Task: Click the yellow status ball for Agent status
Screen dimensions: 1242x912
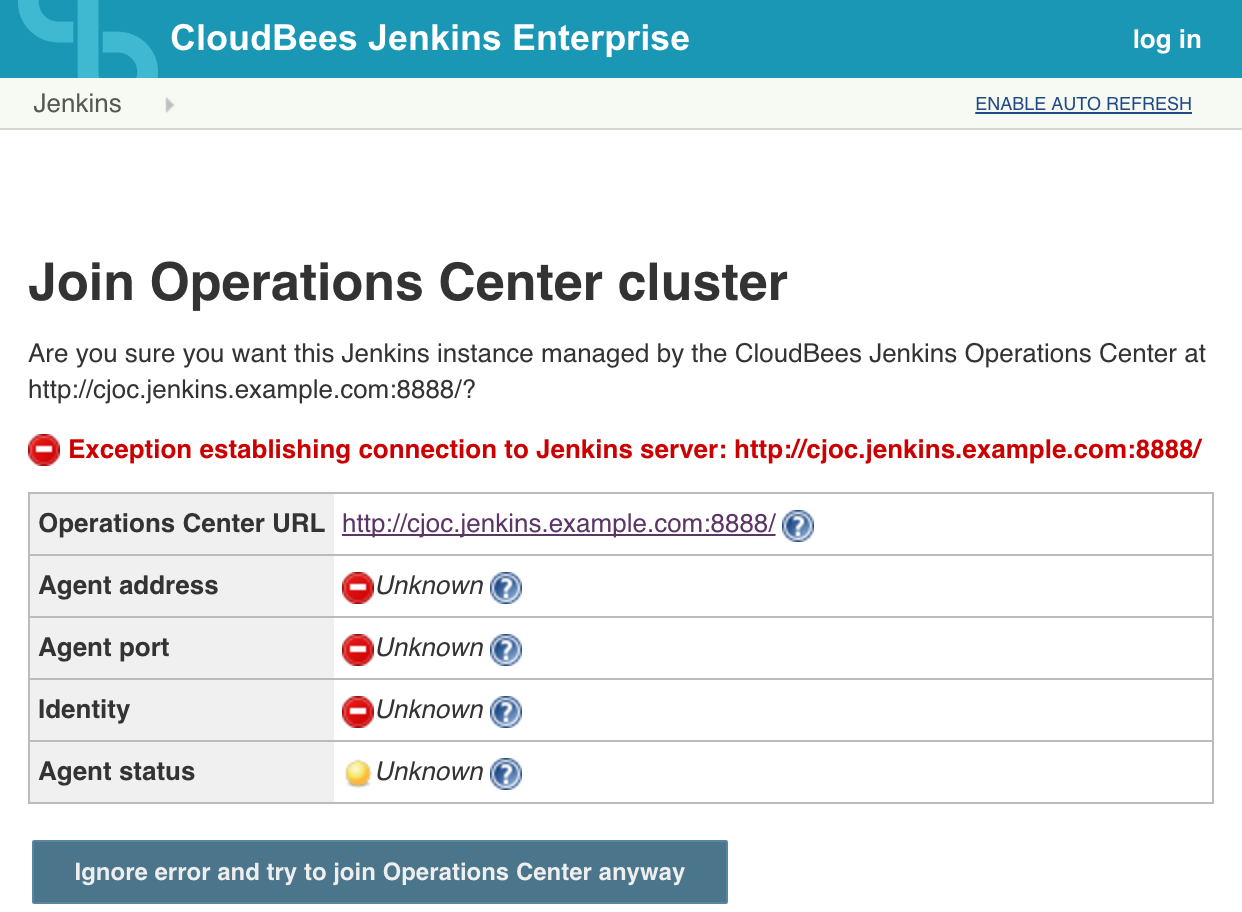Action: pos(357,773)
